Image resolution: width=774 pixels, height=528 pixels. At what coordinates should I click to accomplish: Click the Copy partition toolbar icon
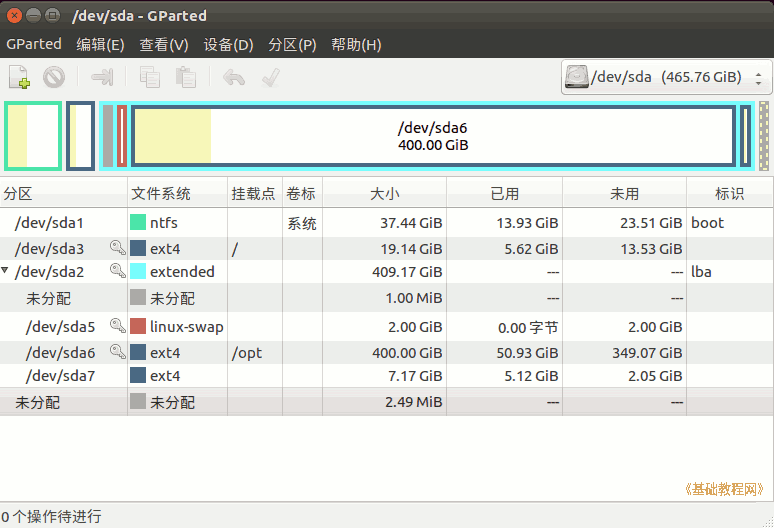(150, 77)
